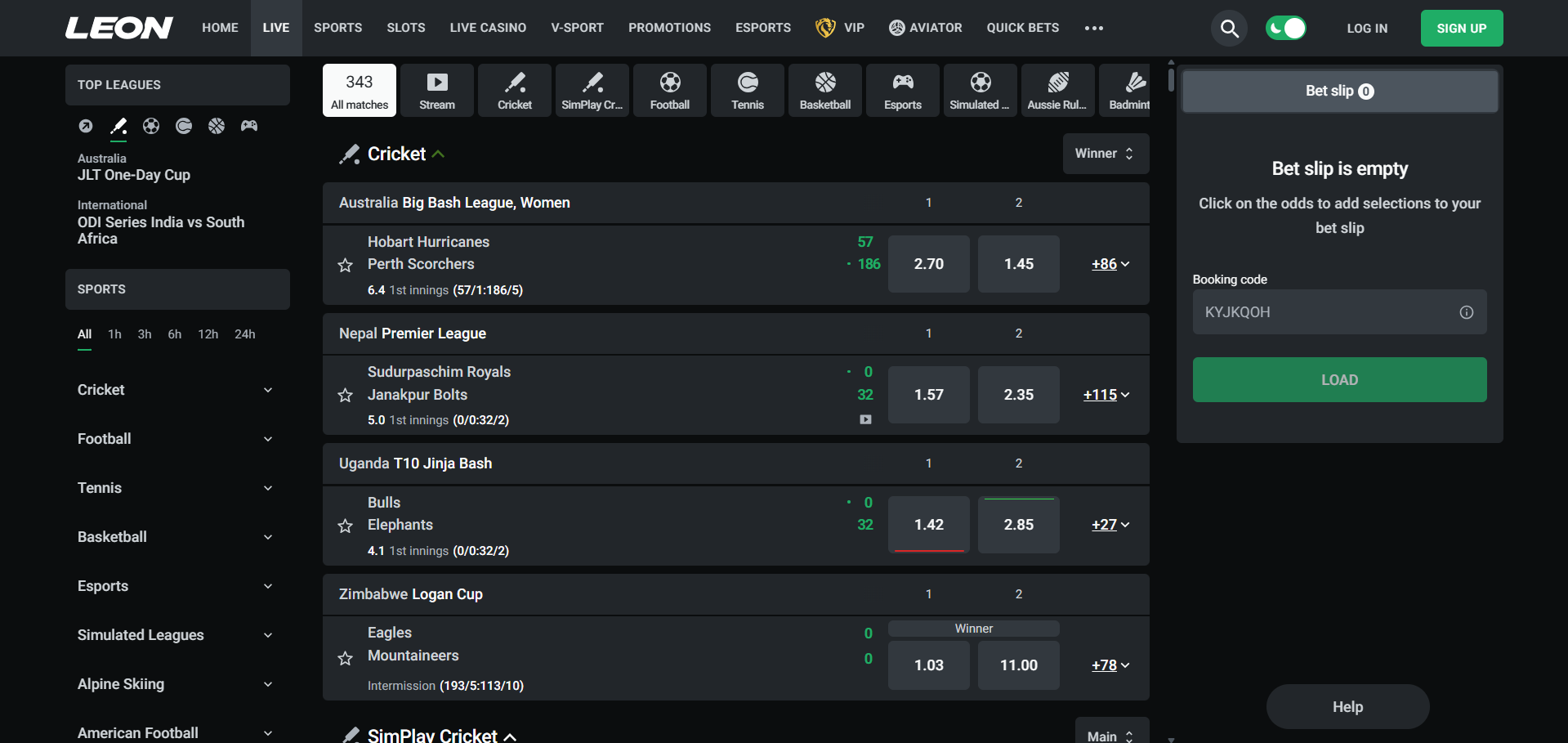Open the three-dot more options menu
Screen dimensions: 1568x743
coord(1093,28)
